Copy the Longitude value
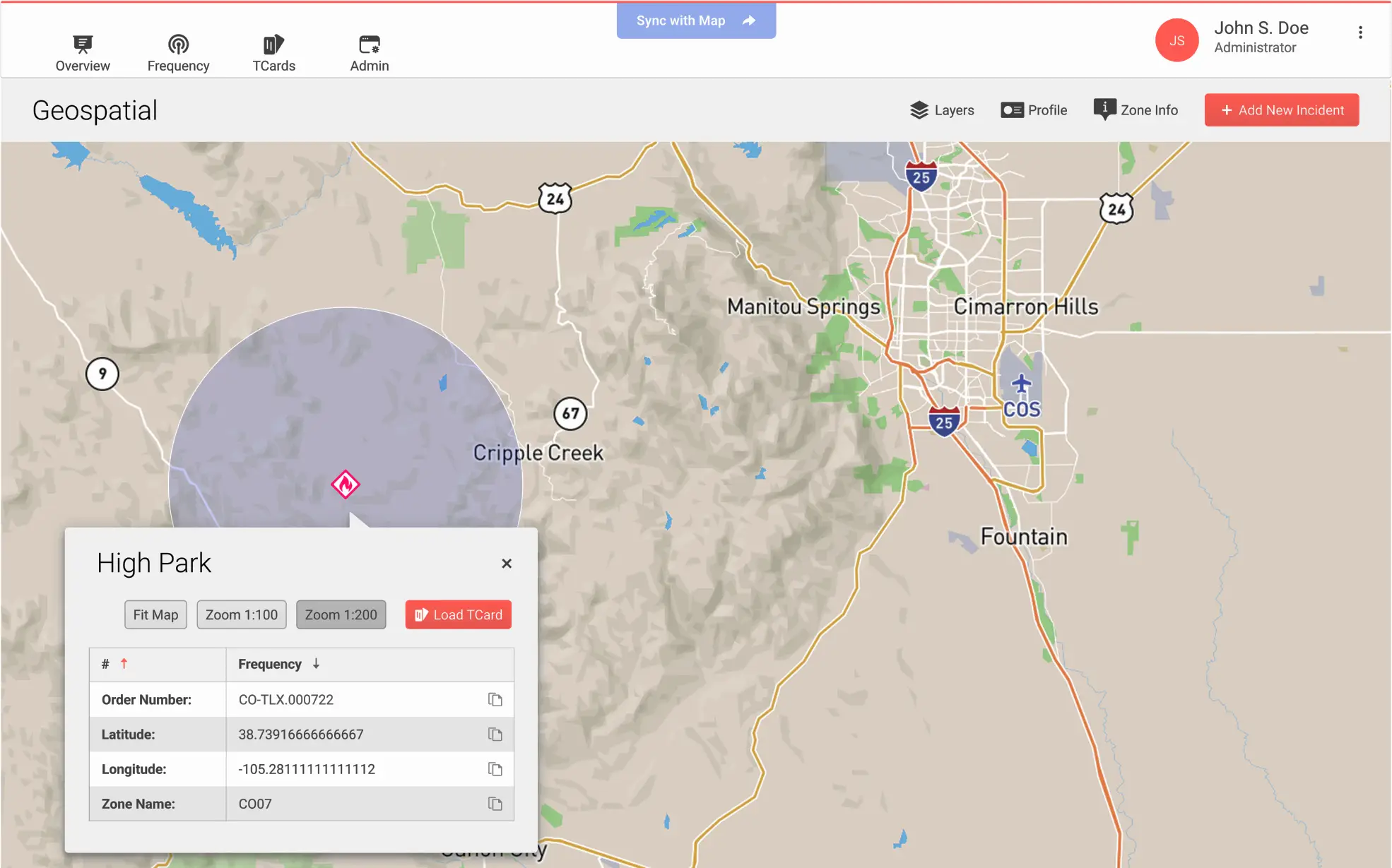Image resolution: width=1392 pixels, height=868 pixels. click(495, 769)
